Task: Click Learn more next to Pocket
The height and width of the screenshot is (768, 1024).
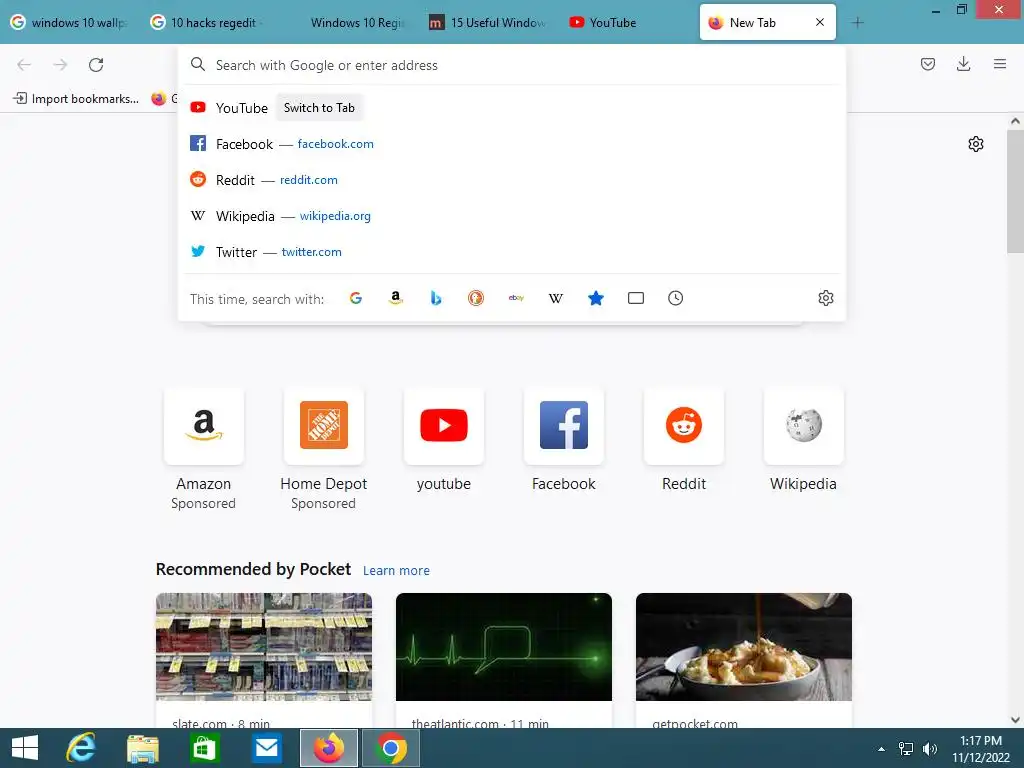Action: click(396, 570)
